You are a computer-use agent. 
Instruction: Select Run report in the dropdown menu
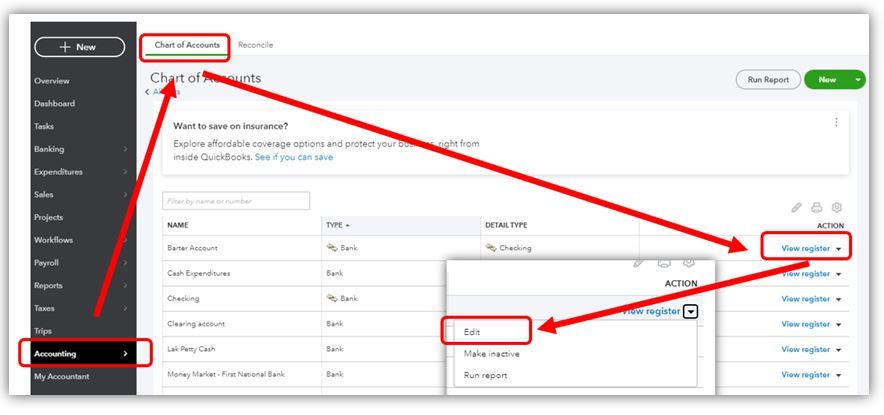pyautogui.click(x=485, y=375)
